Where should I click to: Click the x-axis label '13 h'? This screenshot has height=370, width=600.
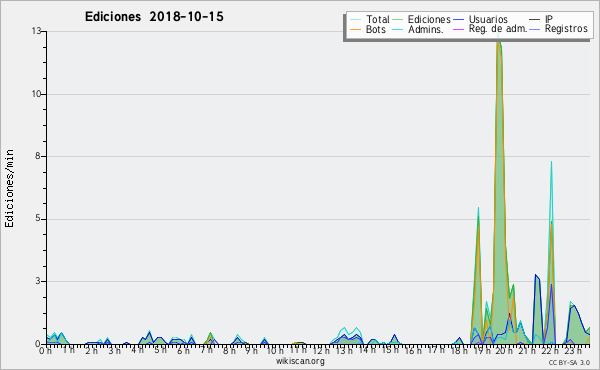click(344, 351)
